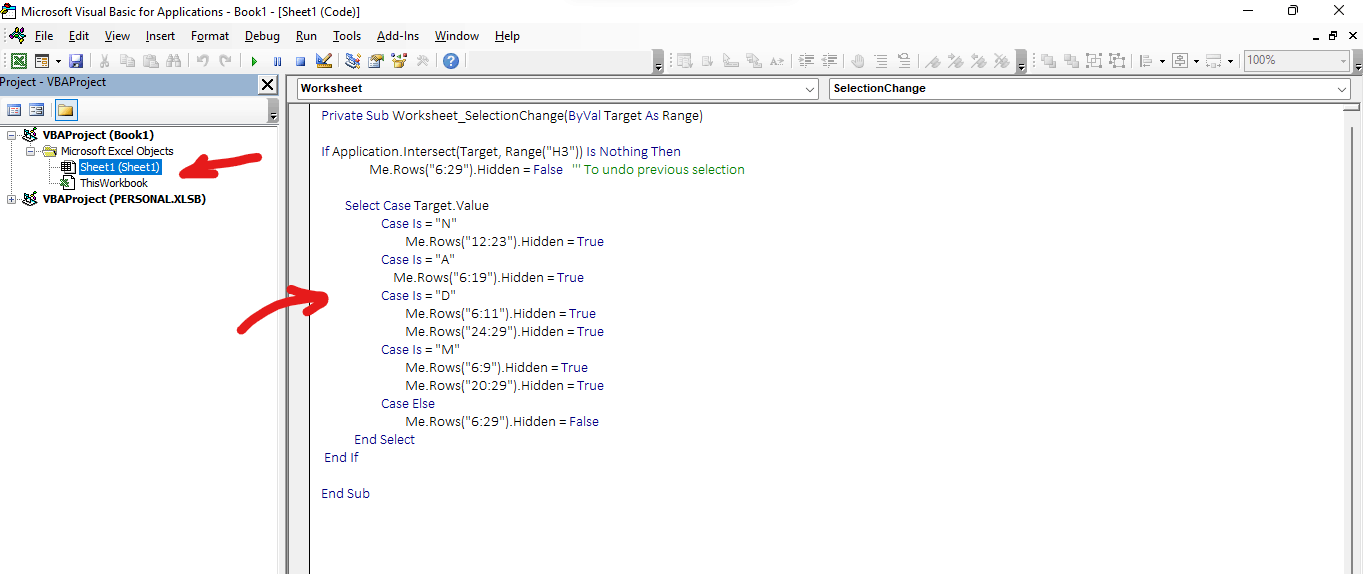The width and height of the screenshot is (1363, 574).
Task: Open the Object Browser toolbar icon
Action: 399,61
